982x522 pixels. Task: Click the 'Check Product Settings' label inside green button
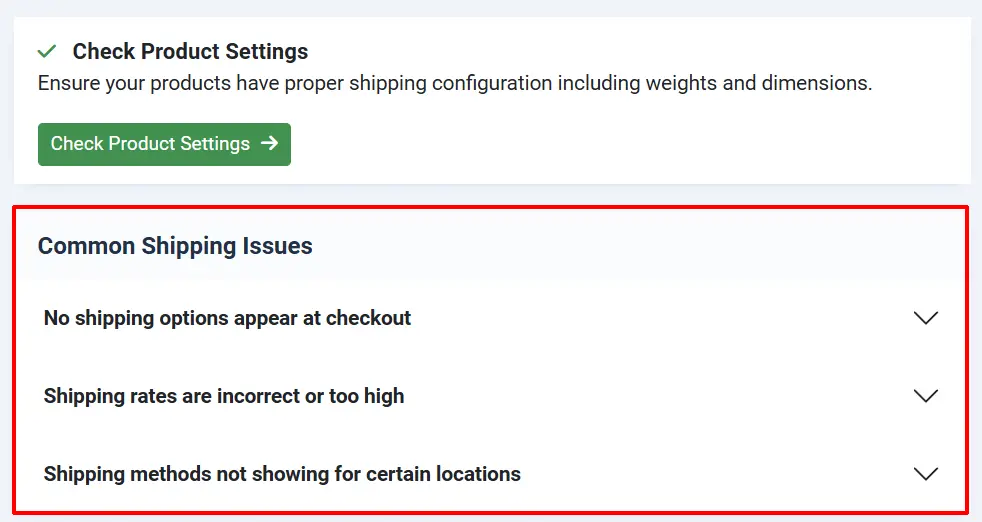(150, 144)
